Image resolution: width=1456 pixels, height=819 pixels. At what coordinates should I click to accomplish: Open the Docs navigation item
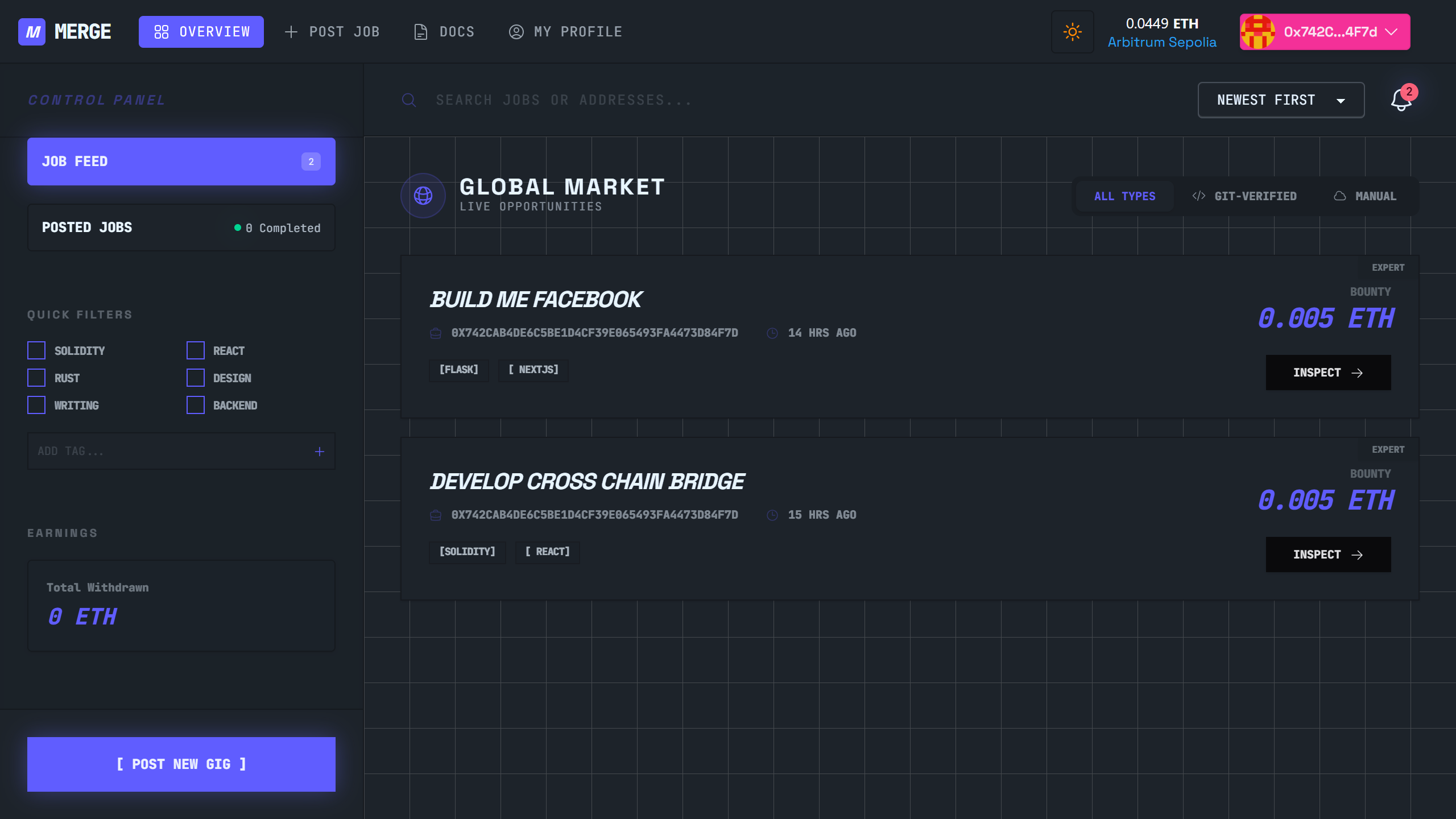click(x=445, y=32)
